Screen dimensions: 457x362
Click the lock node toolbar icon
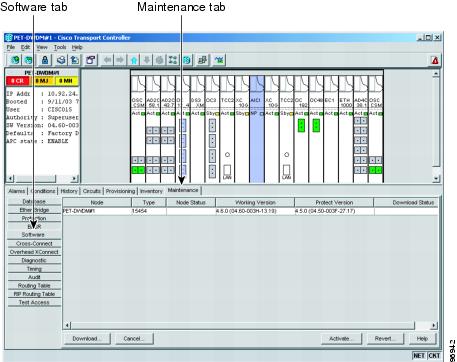(45, 60)
